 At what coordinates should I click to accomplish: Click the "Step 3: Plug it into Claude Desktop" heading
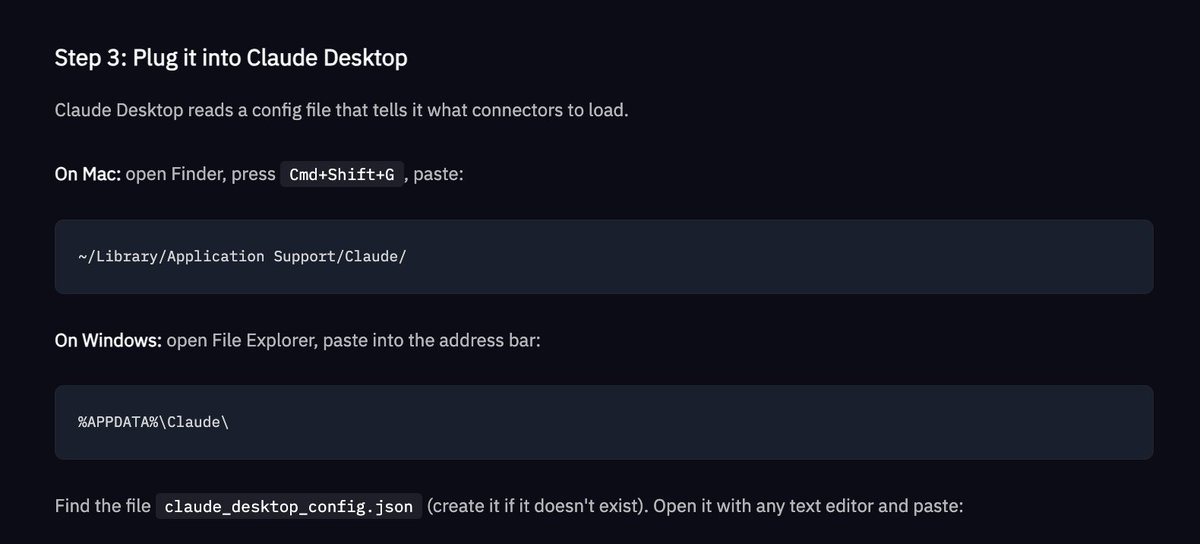(x=231, y=58)
